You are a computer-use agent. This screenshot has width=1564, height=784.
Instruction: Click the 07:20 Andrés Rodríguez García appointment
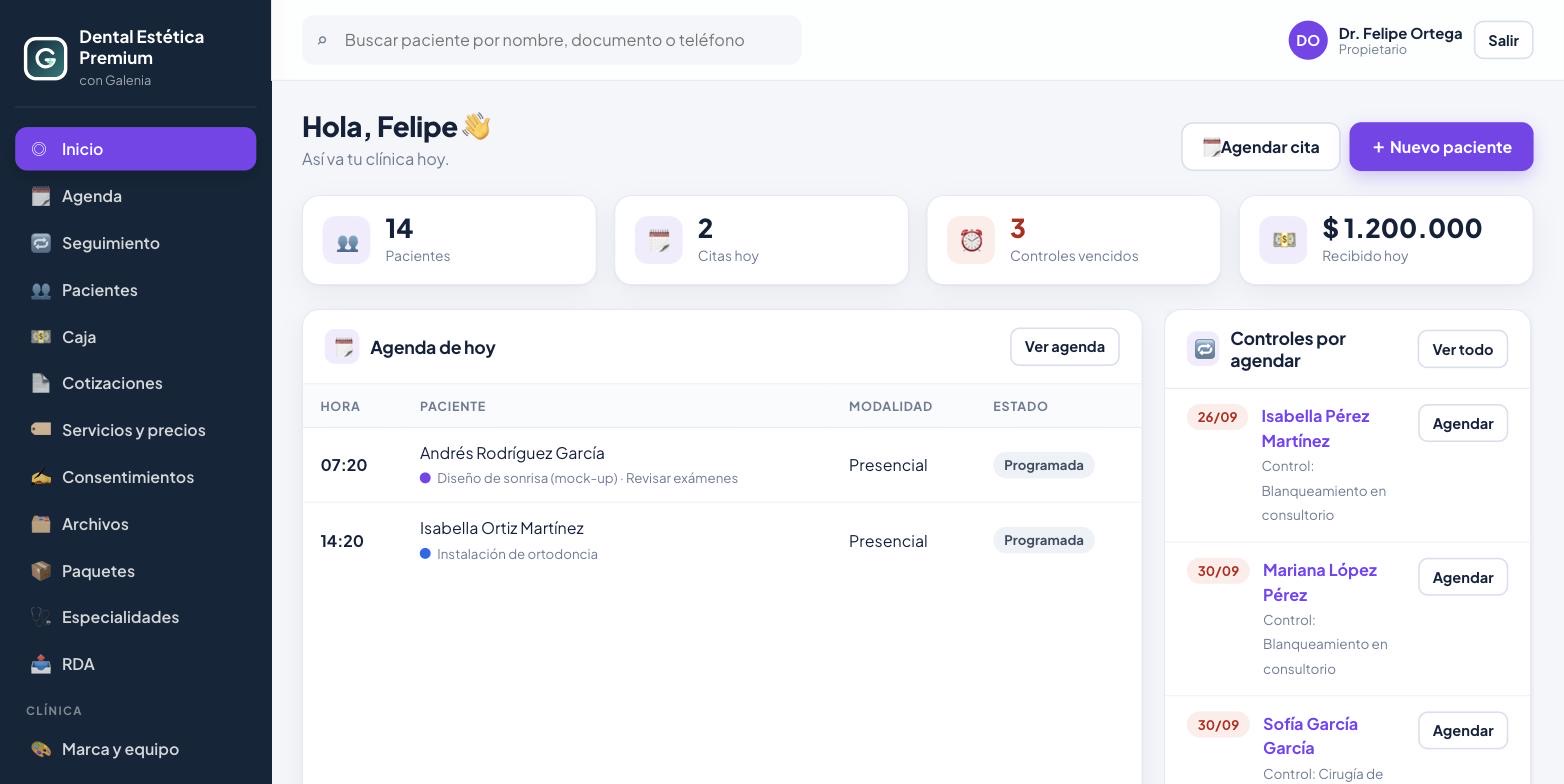722,465
